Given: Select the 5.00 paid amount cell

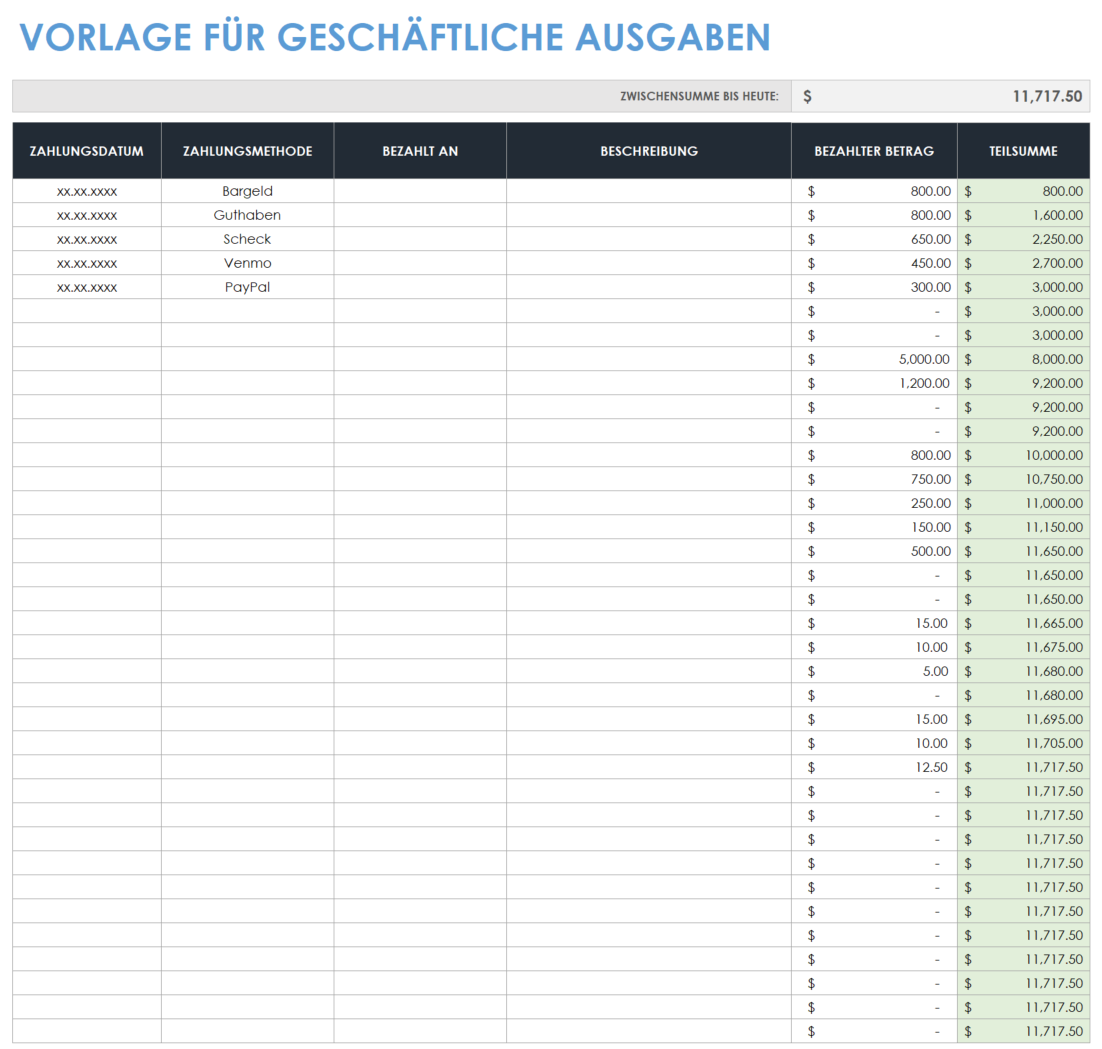Looking at the screenshot, I should tap(874, 671).
